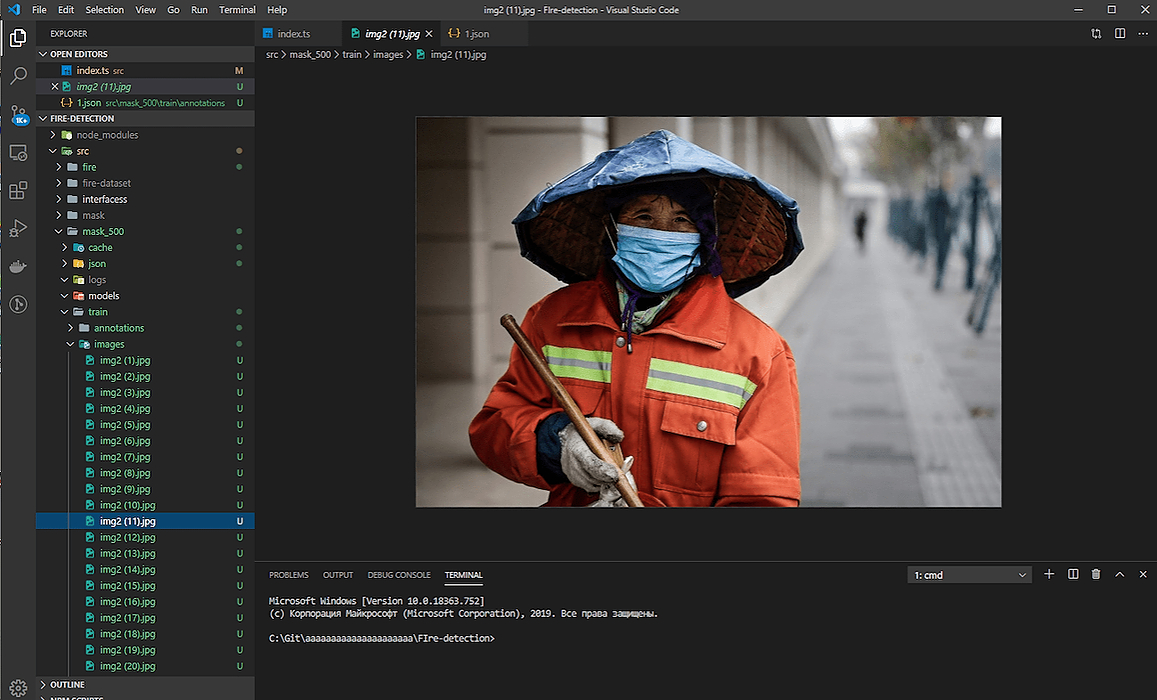Open the Extensions view icon
The image size is (1157, 700).
[18, 190]
